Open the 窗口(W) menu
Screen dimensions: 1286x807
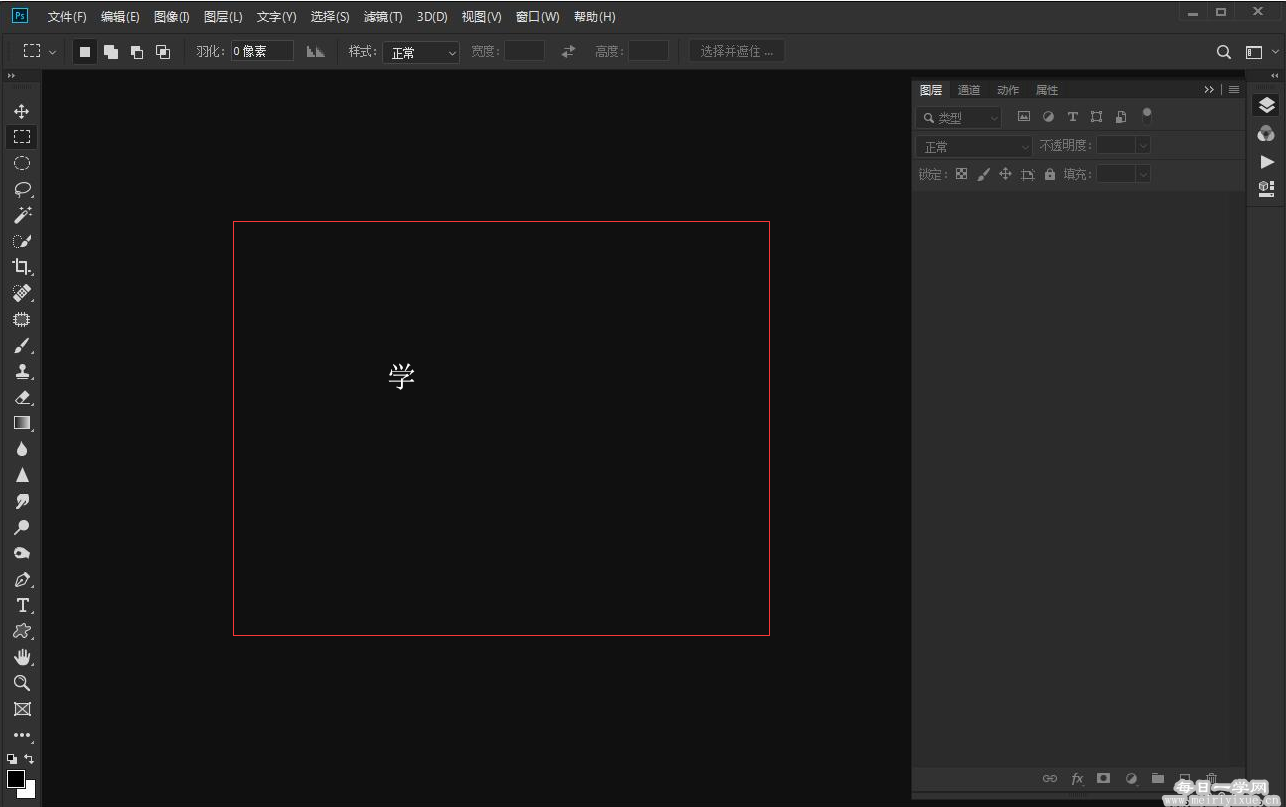(x=538, y=17)
